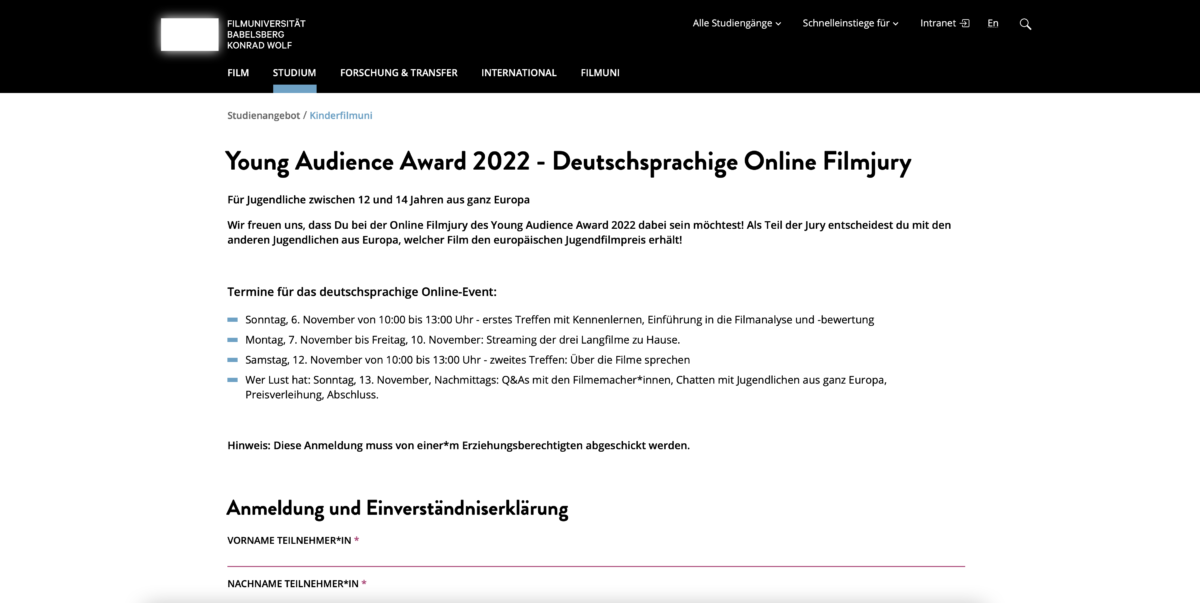Switch the site language to En

[x=993, y=23]
